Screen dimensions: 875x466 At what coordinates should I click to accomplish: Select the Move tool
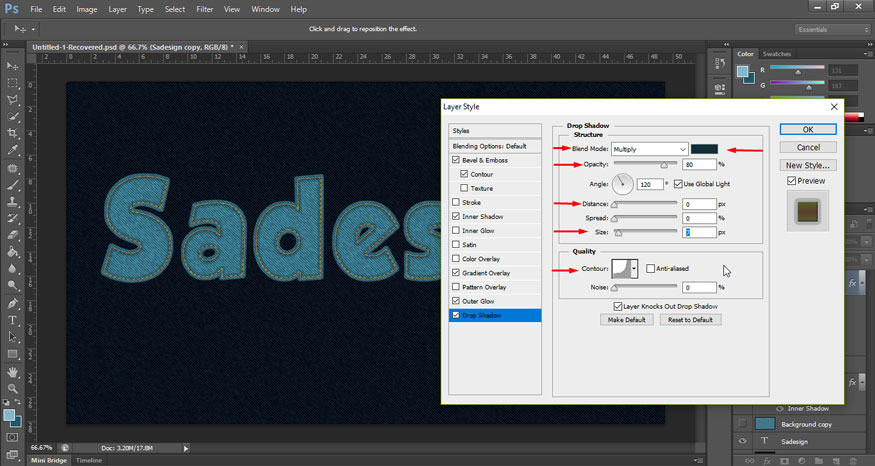pos(12,66)
